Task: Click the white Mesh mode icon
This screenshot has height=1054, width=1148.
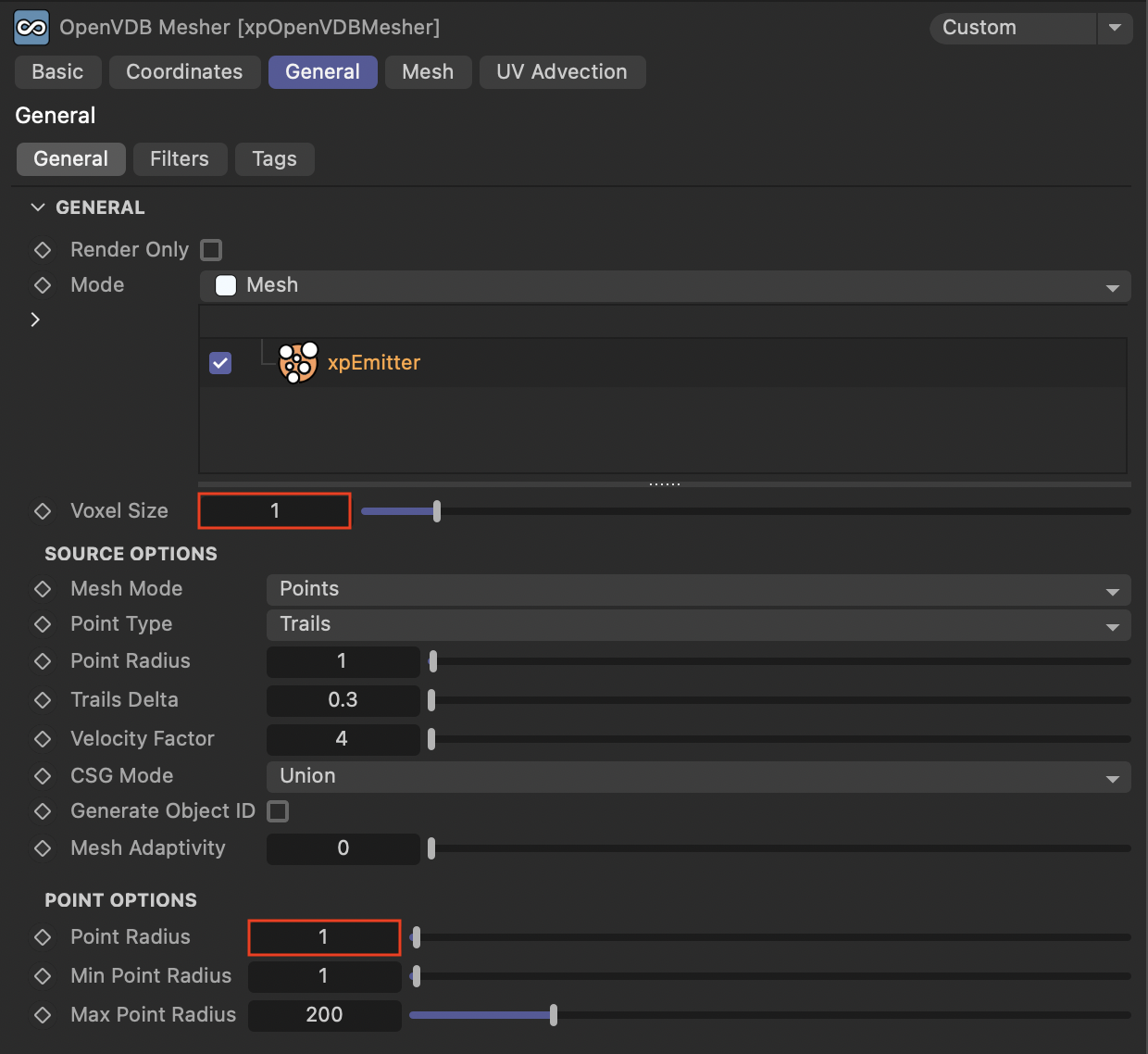Action: (226, 285)
